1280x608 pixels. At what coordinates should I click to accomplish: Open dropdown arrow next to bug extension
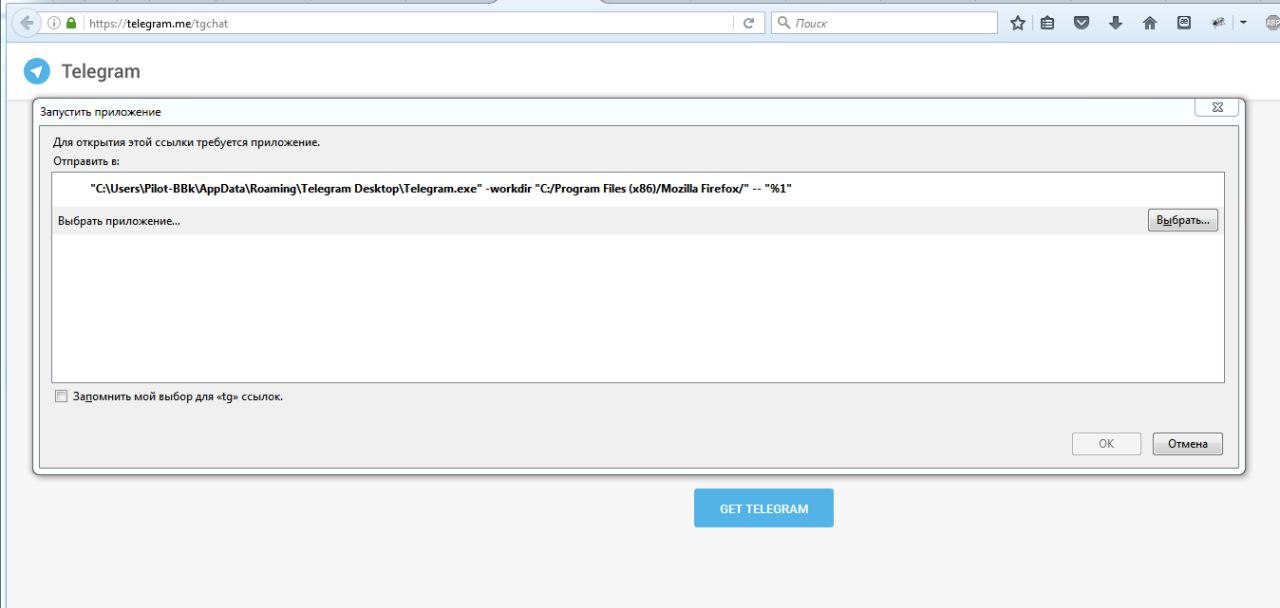(x=1243, y=23)
